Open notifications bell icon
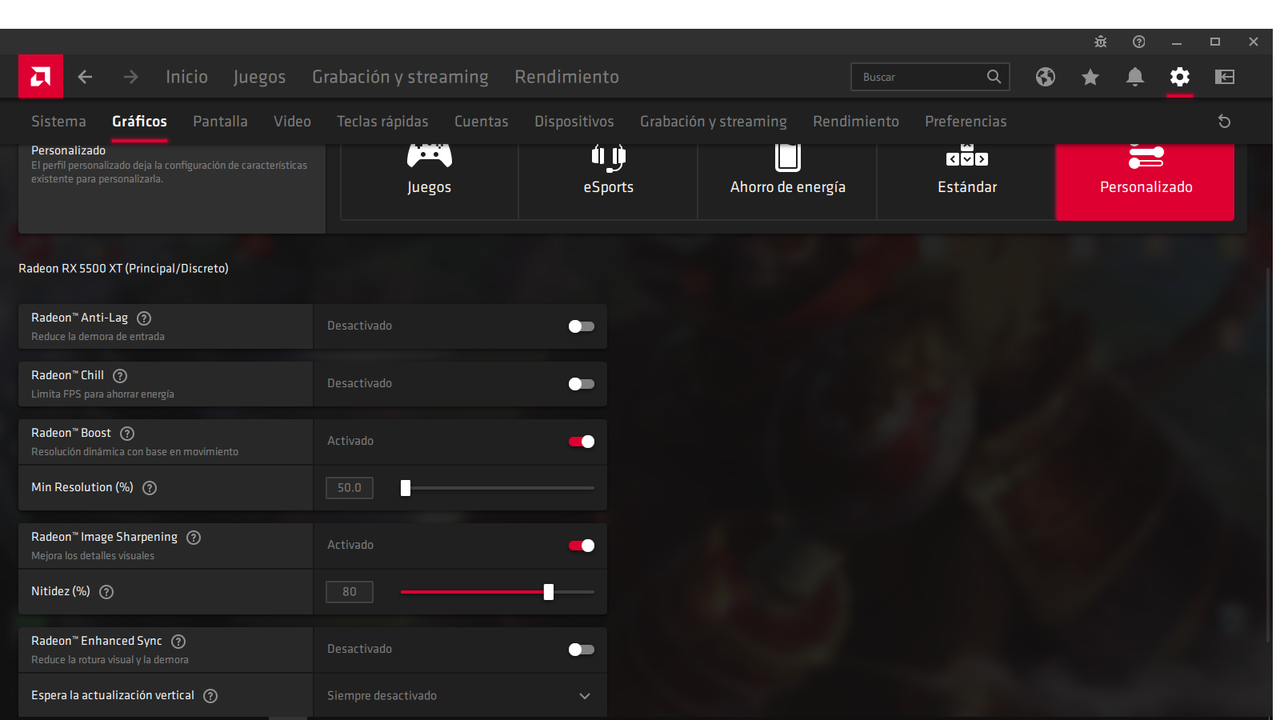 pos(1135,77)
